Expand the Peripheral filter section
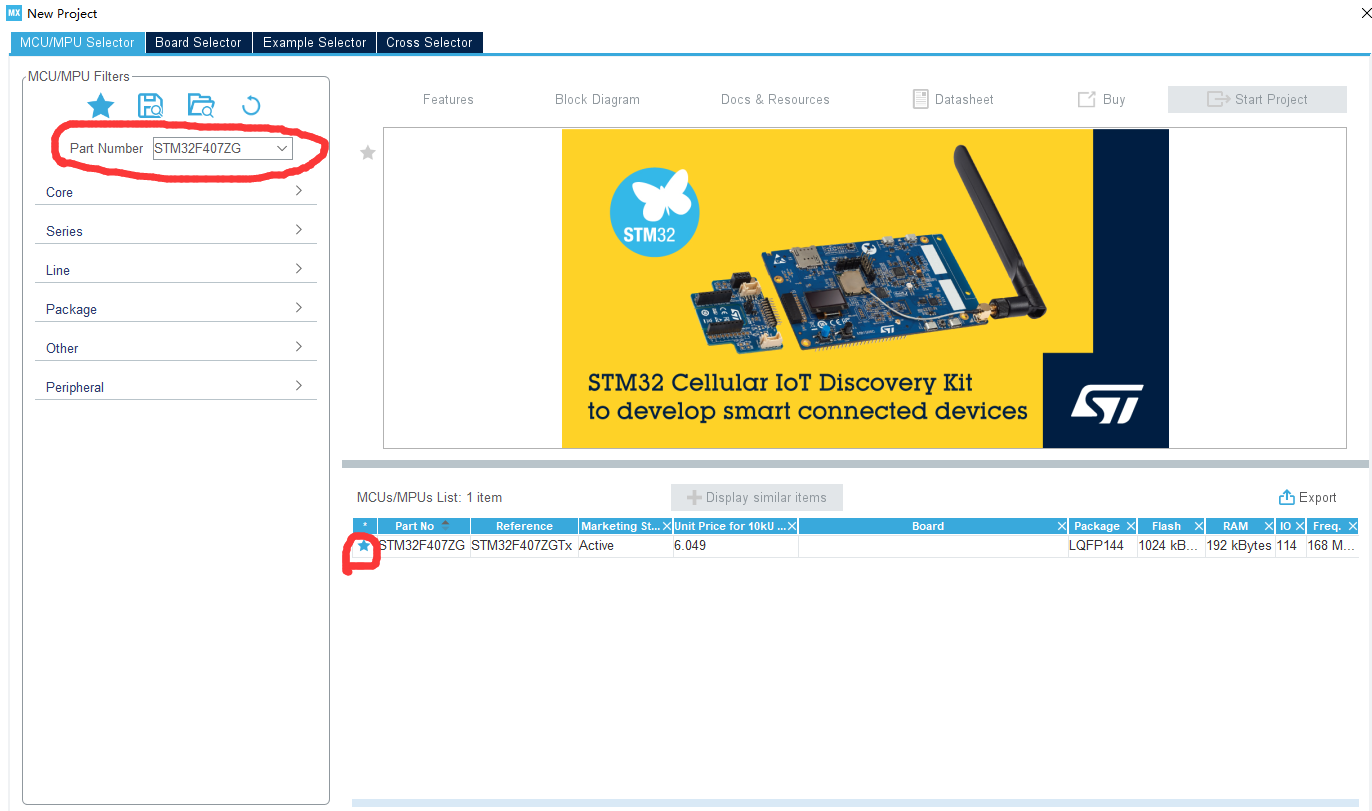This screenshot has height=811, width=1372. pyautogui.click(x=175, y=387)
